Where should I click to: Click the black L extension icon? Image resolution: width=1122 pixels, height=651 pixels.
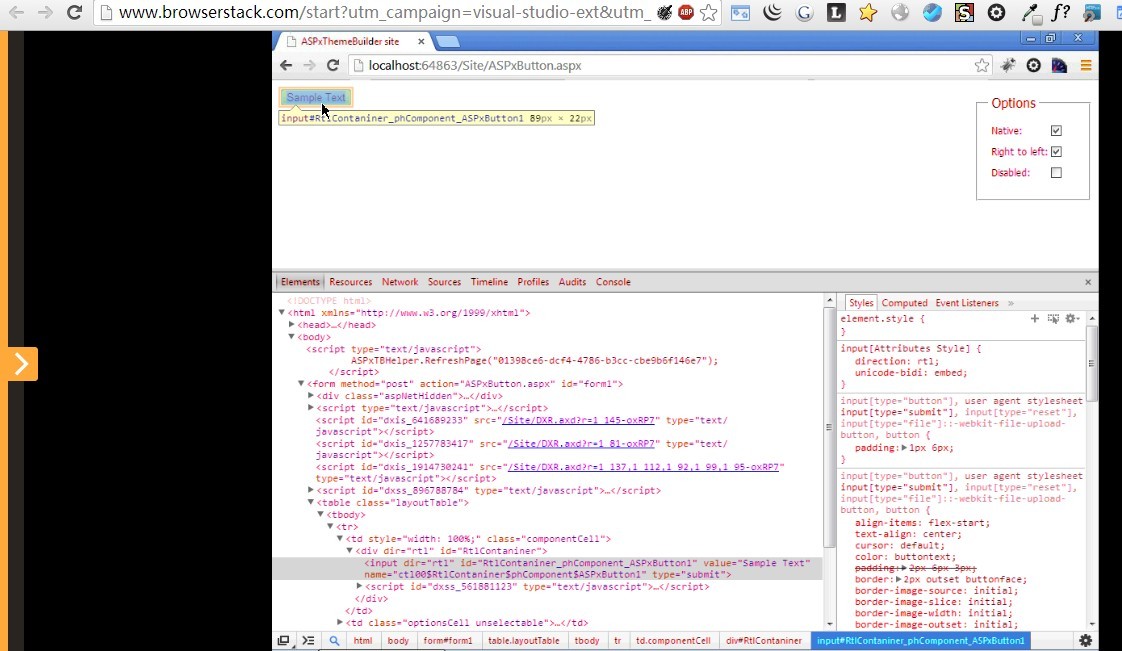(836, 12)
